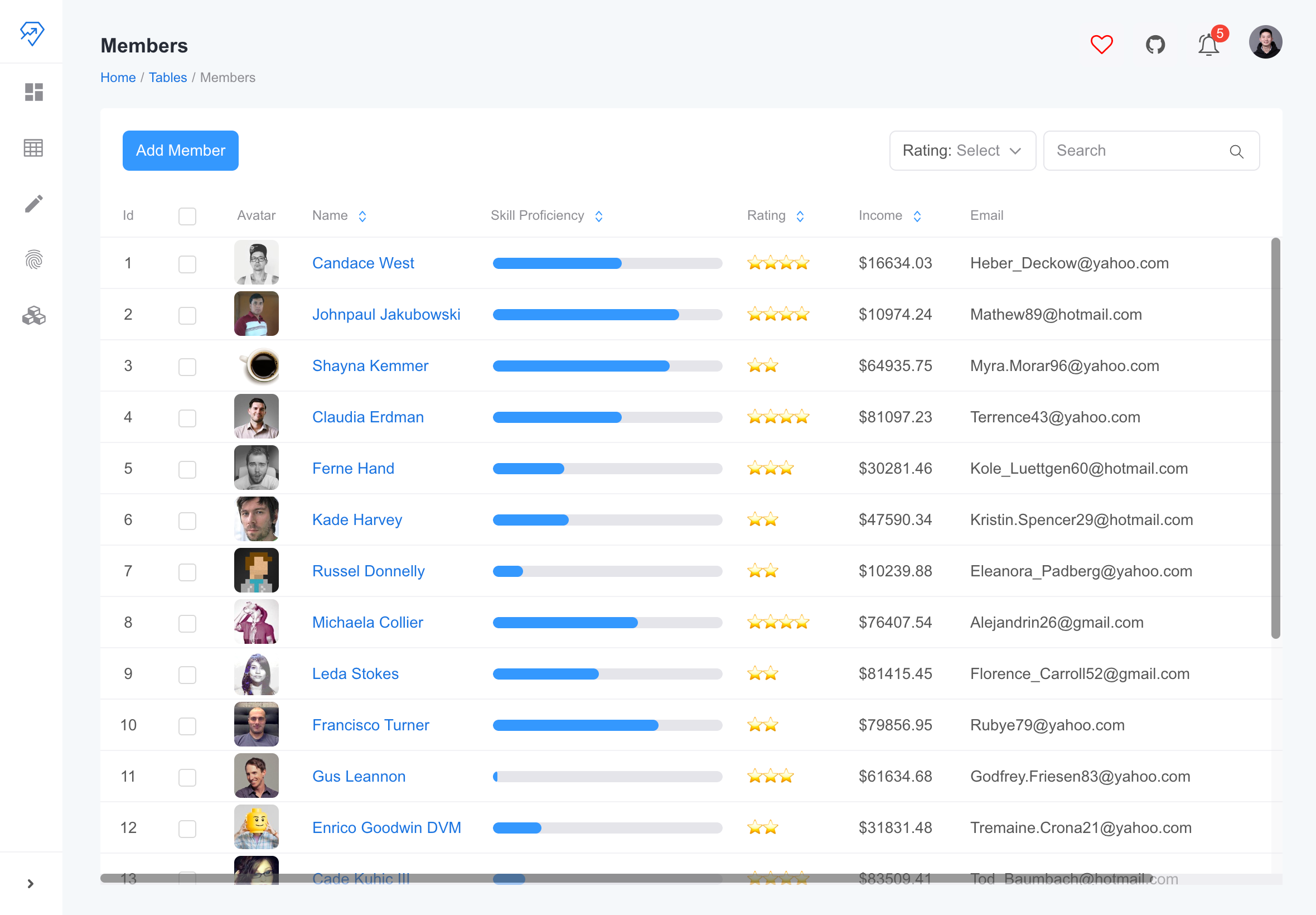Click the Add Member button
1316x915 pixels.
pyautogui.click(x=181, y=151)
